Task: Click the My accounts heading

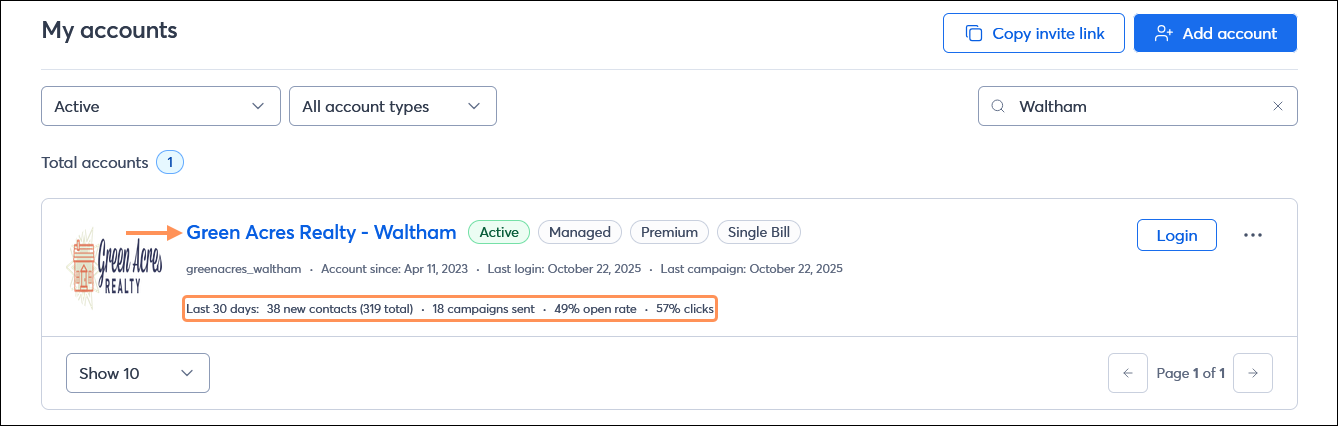Action: coord(109,30)
